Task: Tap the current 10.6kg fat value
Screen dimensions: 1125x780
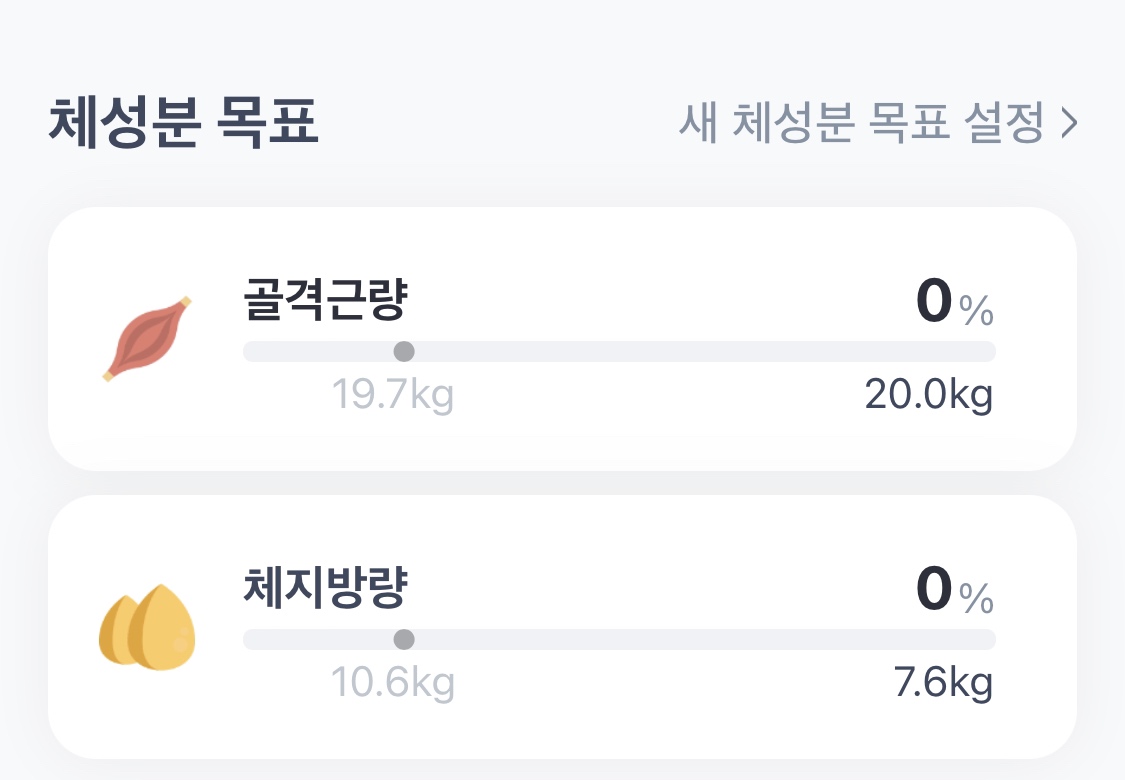Action: pyautogui.click(x=393, y=684)
